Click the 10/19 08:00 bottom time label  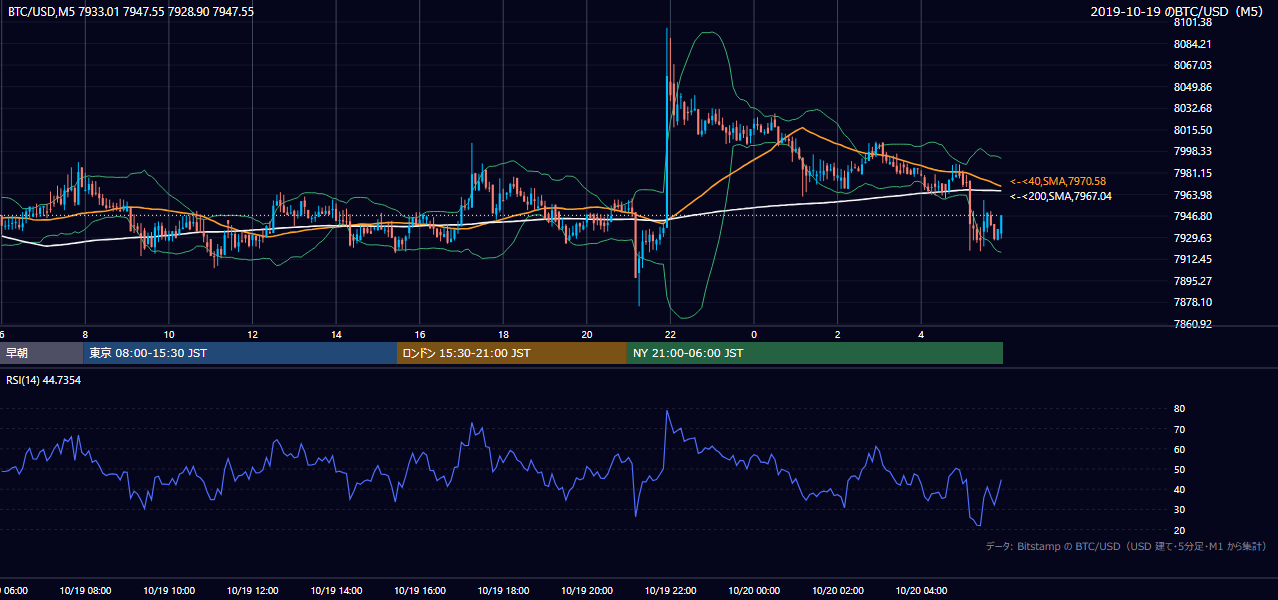tap(84, 591)
